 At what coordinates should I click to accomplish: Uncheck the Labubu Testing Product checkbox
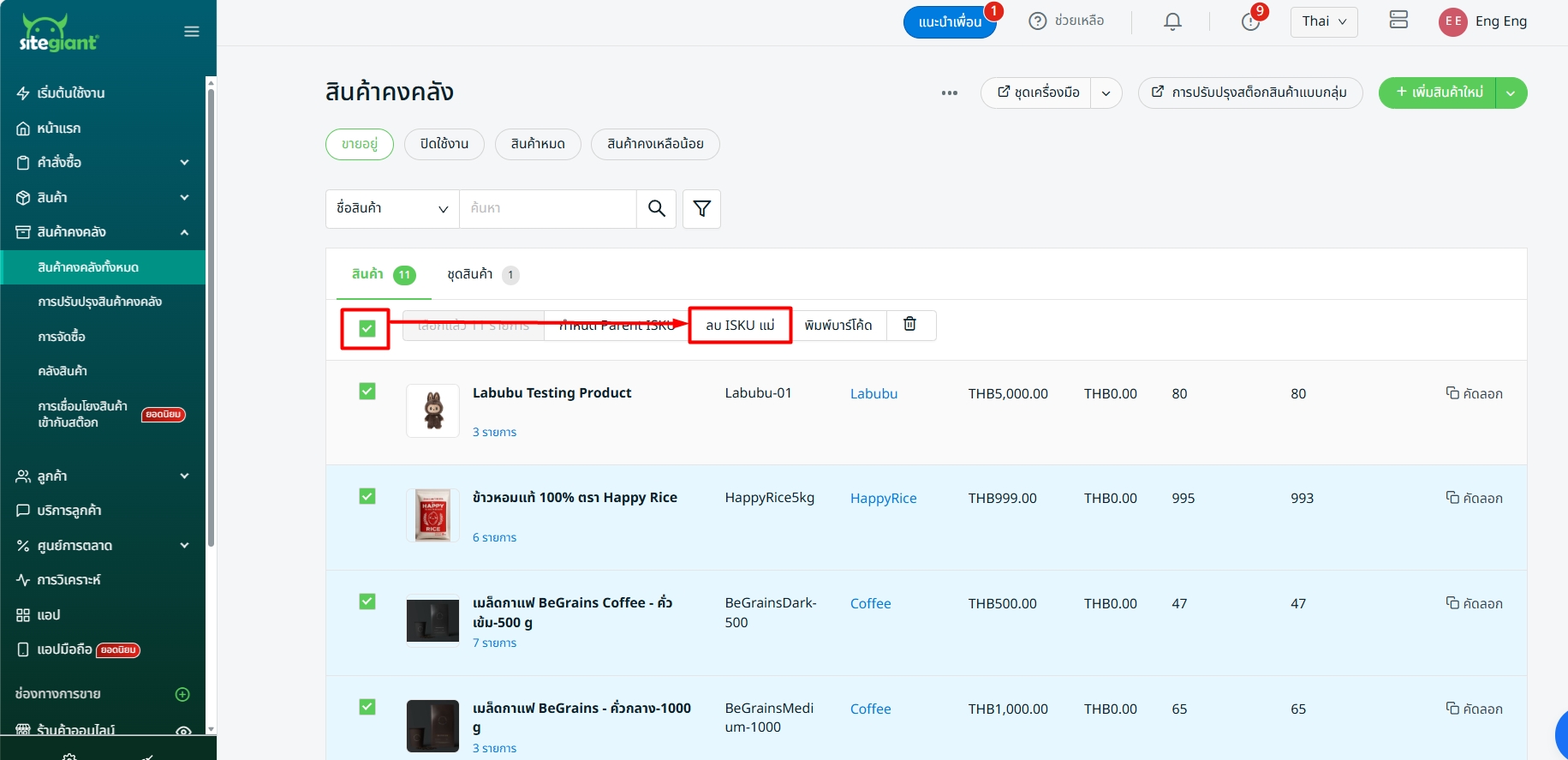[x=367, y=392]
